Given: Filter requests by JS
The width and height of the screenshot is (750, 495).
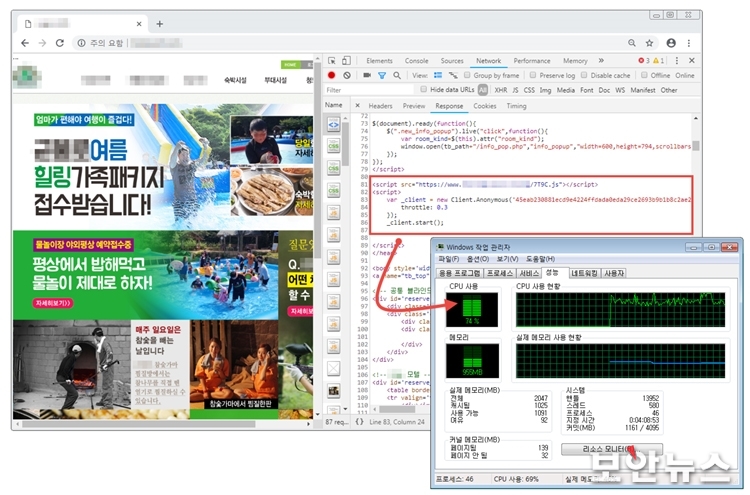Looking at the screenshot, I should coord(515,90).
